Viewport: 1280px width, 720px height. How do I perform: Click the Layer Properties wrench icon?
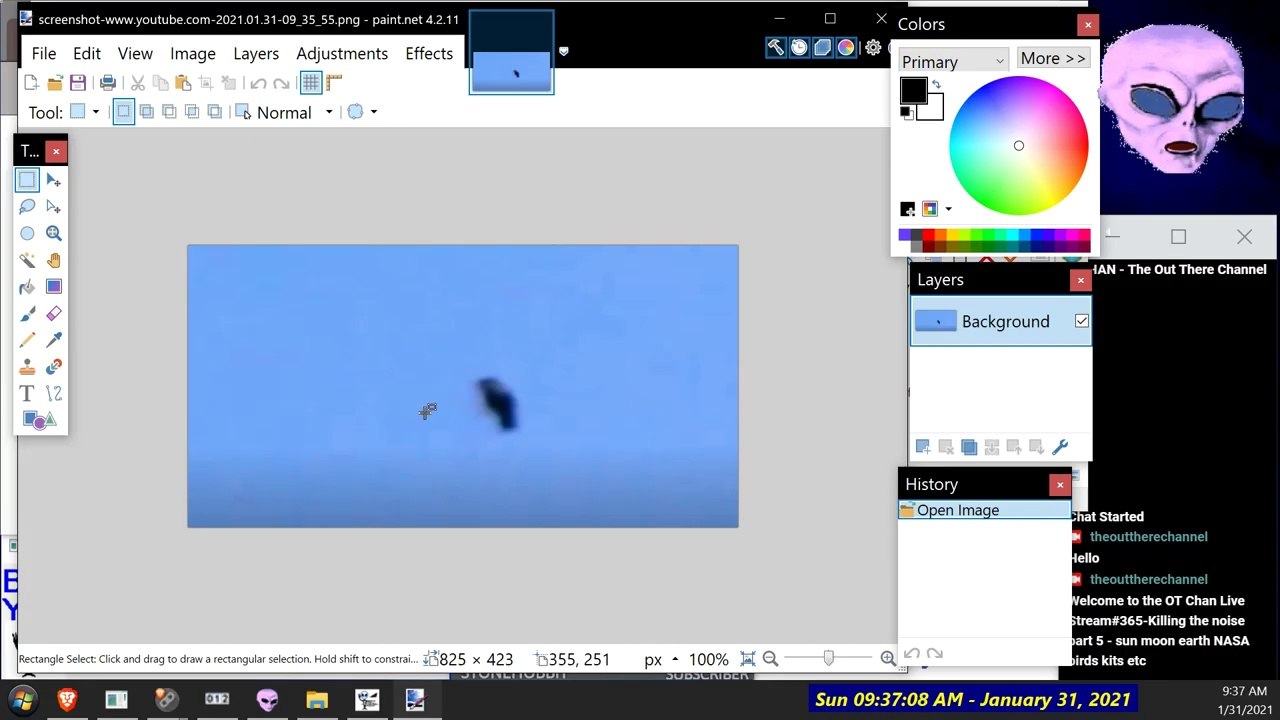click(x=1060, y=447)
